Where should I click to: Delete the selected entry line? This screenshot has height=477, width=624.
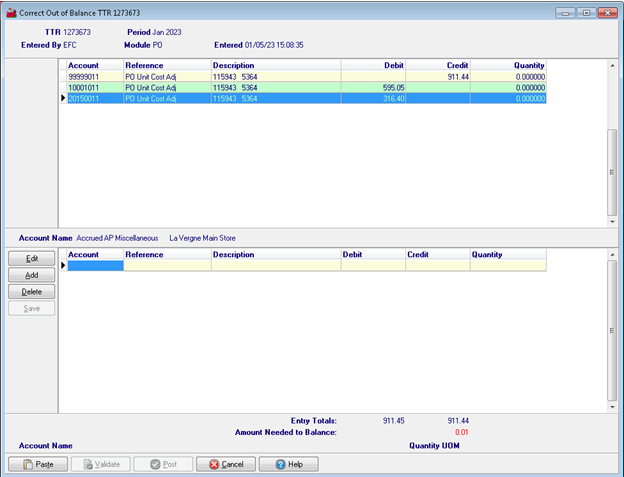tap(32, 291)
